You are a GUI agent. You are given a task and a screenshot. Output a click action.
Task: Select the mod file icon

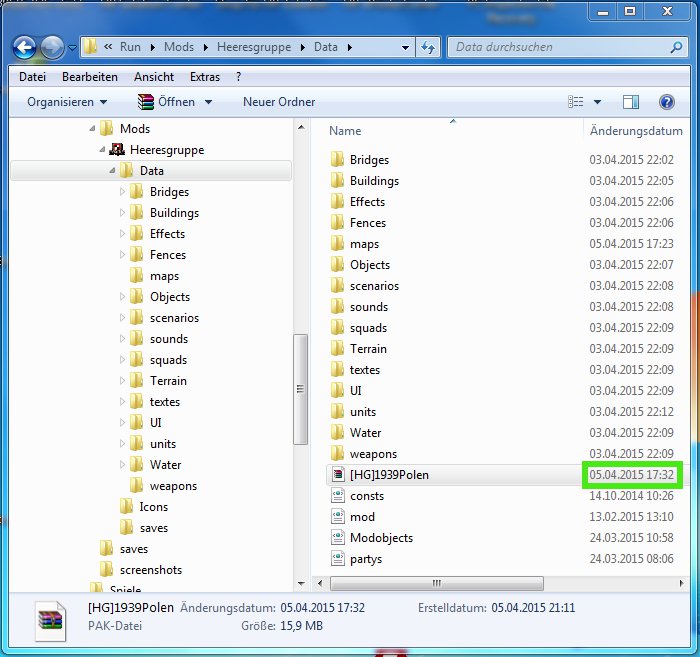[x=338, y=516]
